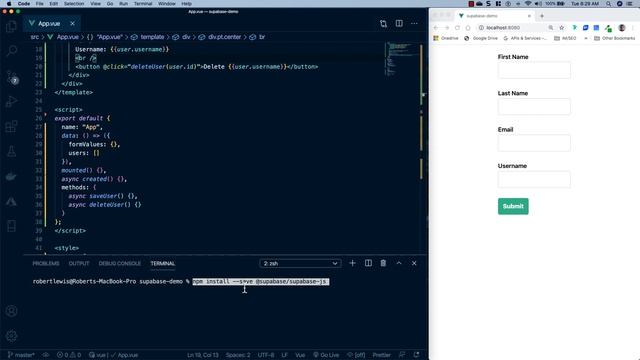The image size is (640, 360).
Task: Click into the Email input field
Action: [534, 143]
